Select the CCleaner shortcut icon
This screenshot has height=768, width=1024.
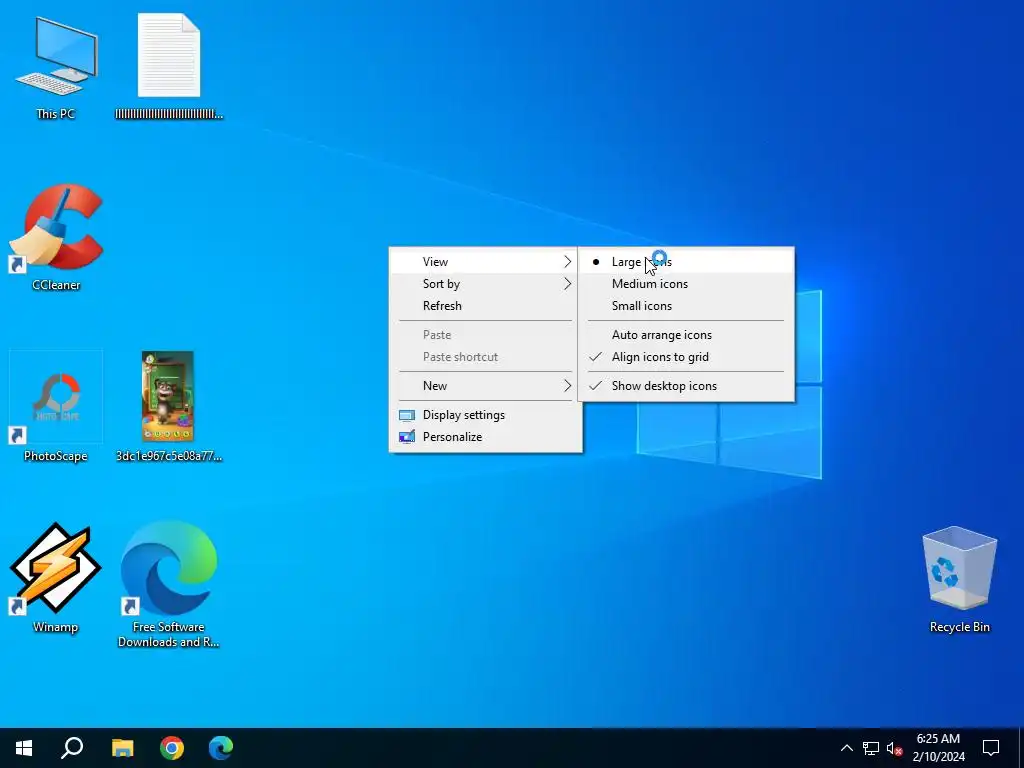(x=56, y=227)
